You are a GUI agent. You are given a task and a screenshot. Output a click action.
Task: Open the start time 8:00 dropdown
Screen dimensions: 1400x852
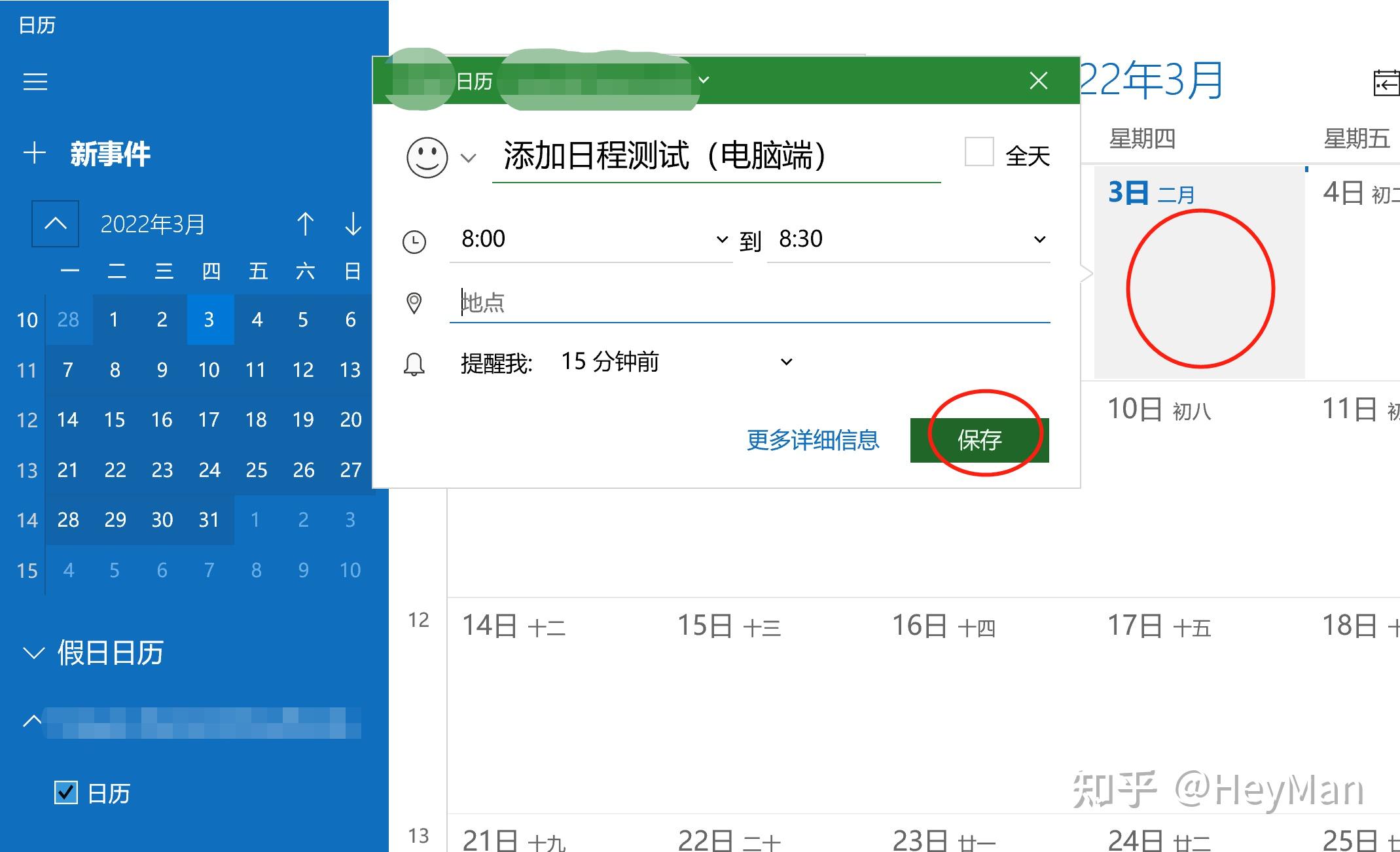point(721,240)
